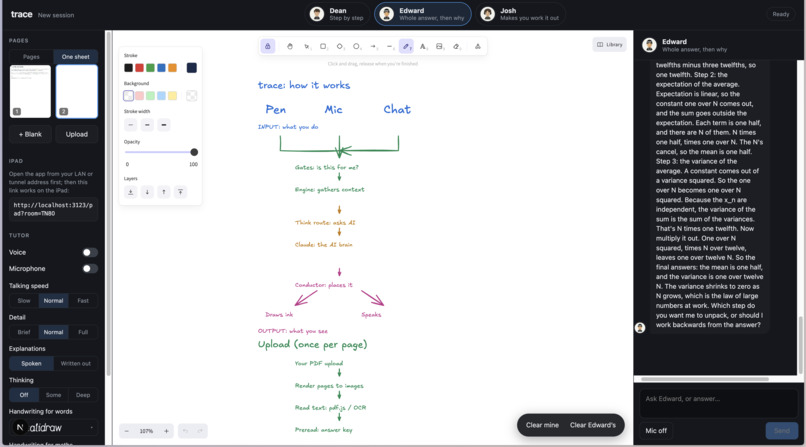Toggle the Microphone switch
Screen dimensions: 806x447
point(90,269)
